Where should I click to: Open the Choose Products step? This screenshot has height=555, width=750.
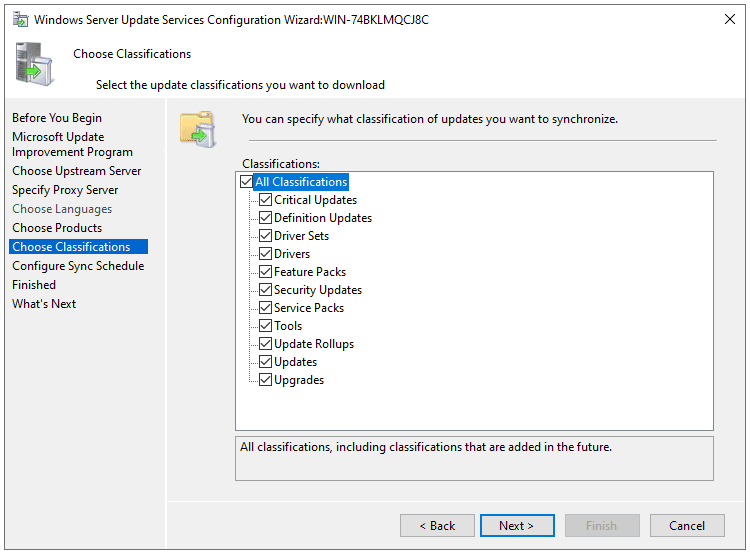[x=57, y=228]
